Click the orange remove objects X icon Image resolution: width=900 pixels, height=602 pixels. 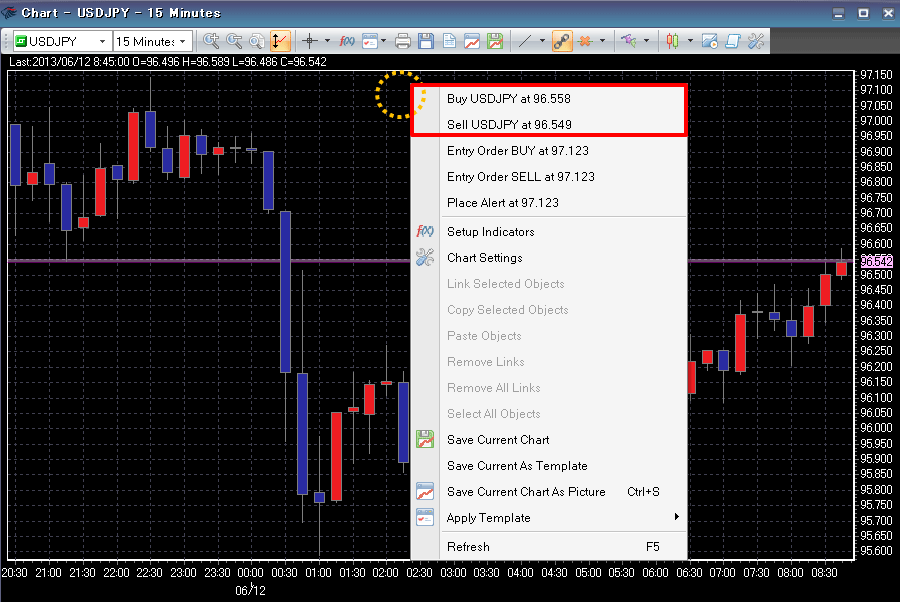pyautogui.click(x=585, y=41)
